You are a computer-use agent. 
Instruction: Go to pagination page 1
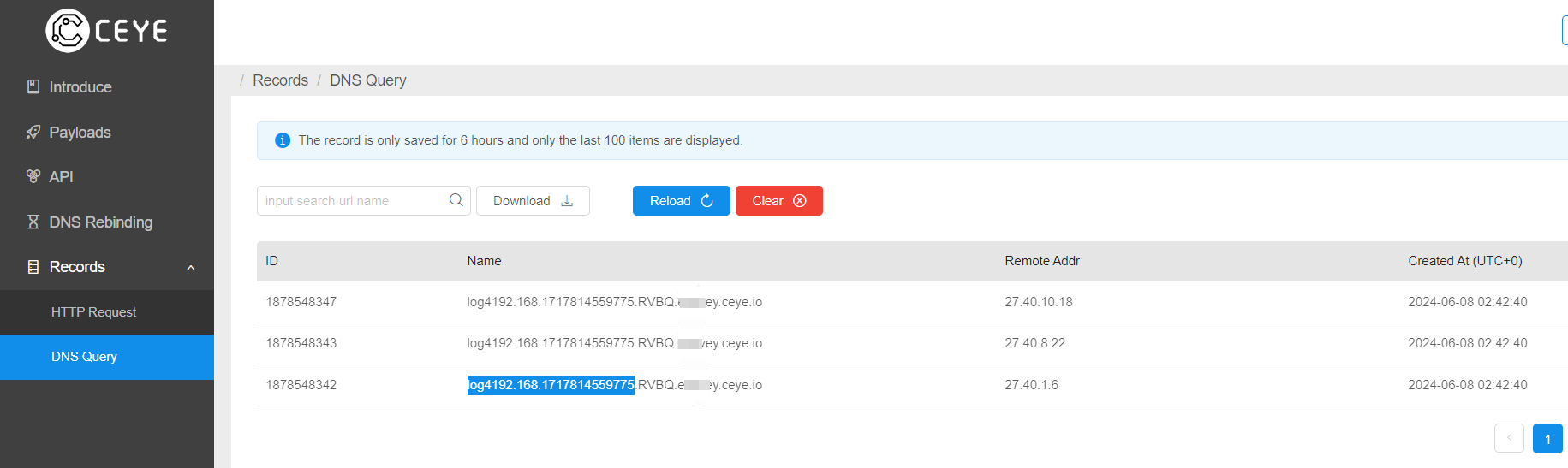pos(1547,439)
